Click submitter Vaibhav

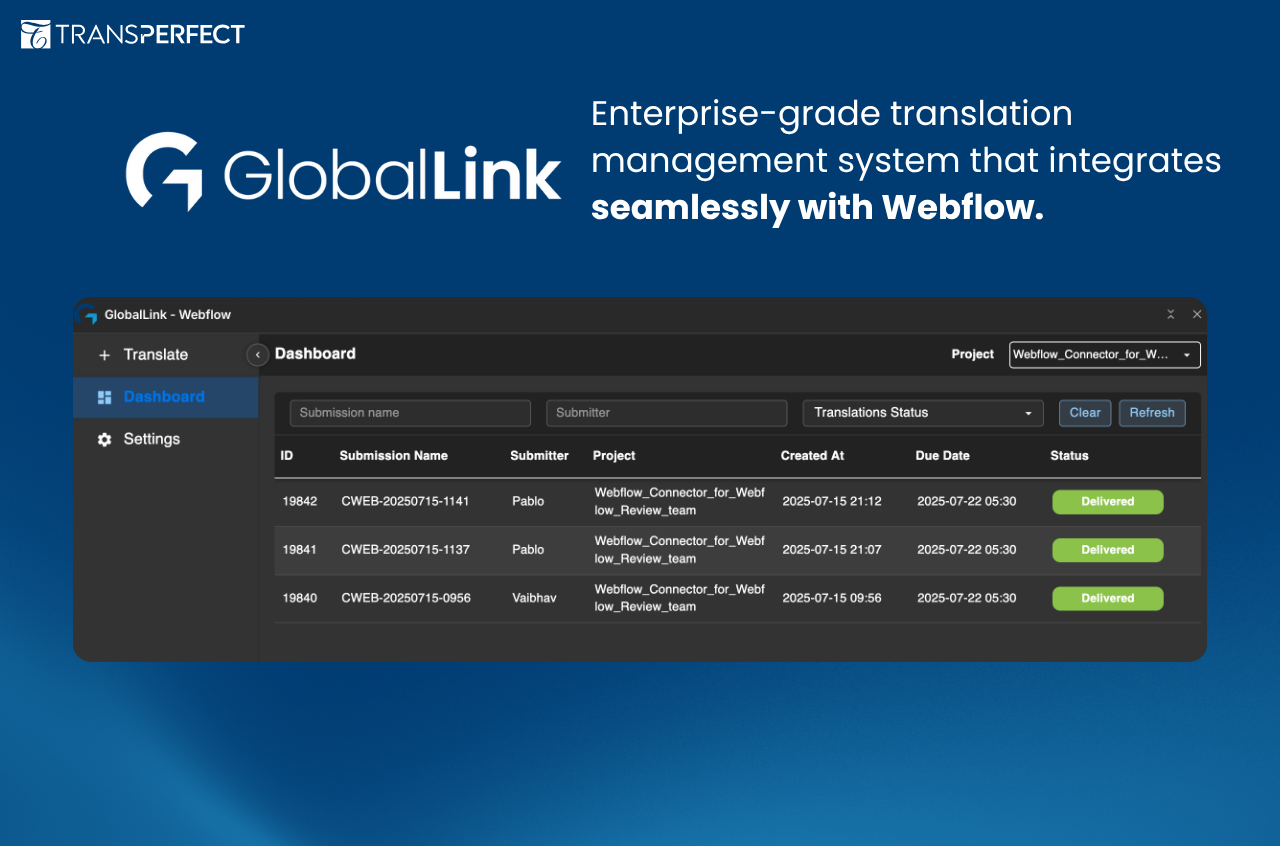[x=535, y=598]
